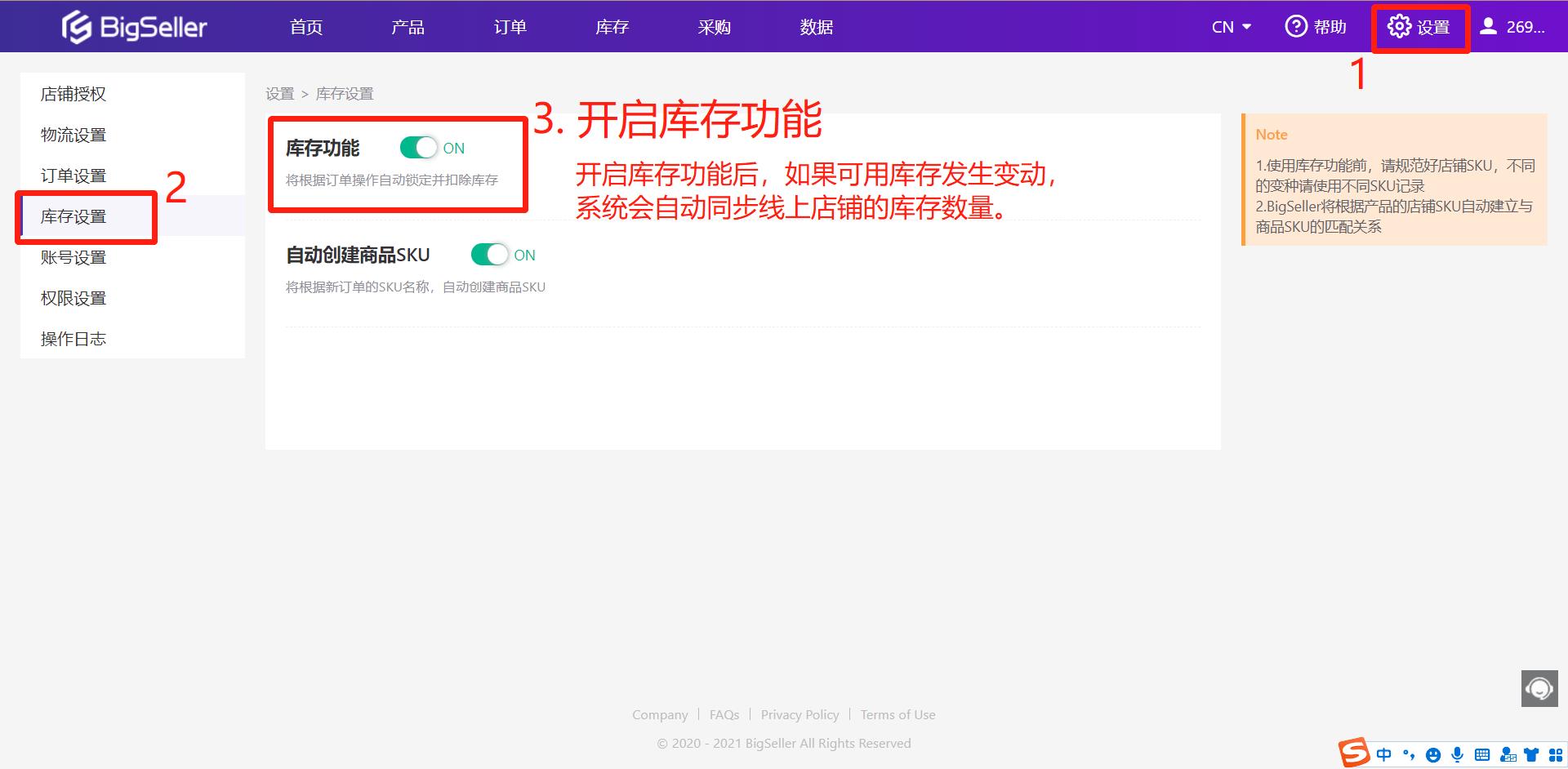Open the Terms of Use link

coord(898,714)
